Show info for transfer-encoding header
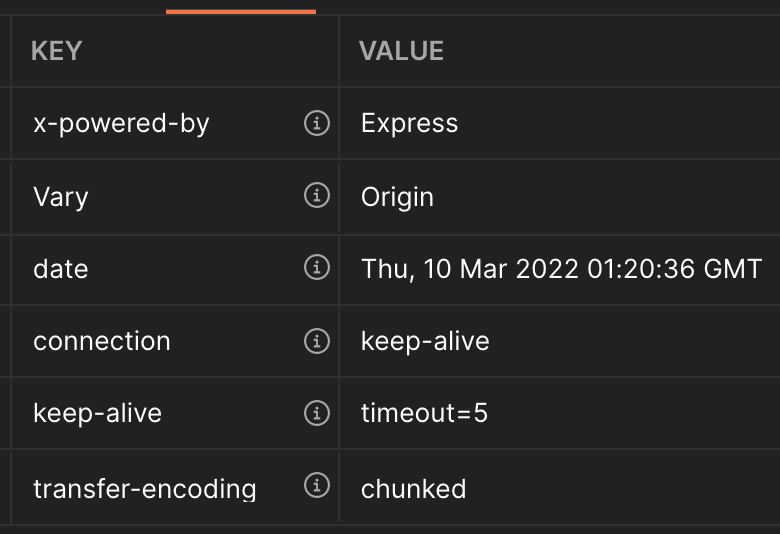 pyautogui.click(x=317, y=485)
